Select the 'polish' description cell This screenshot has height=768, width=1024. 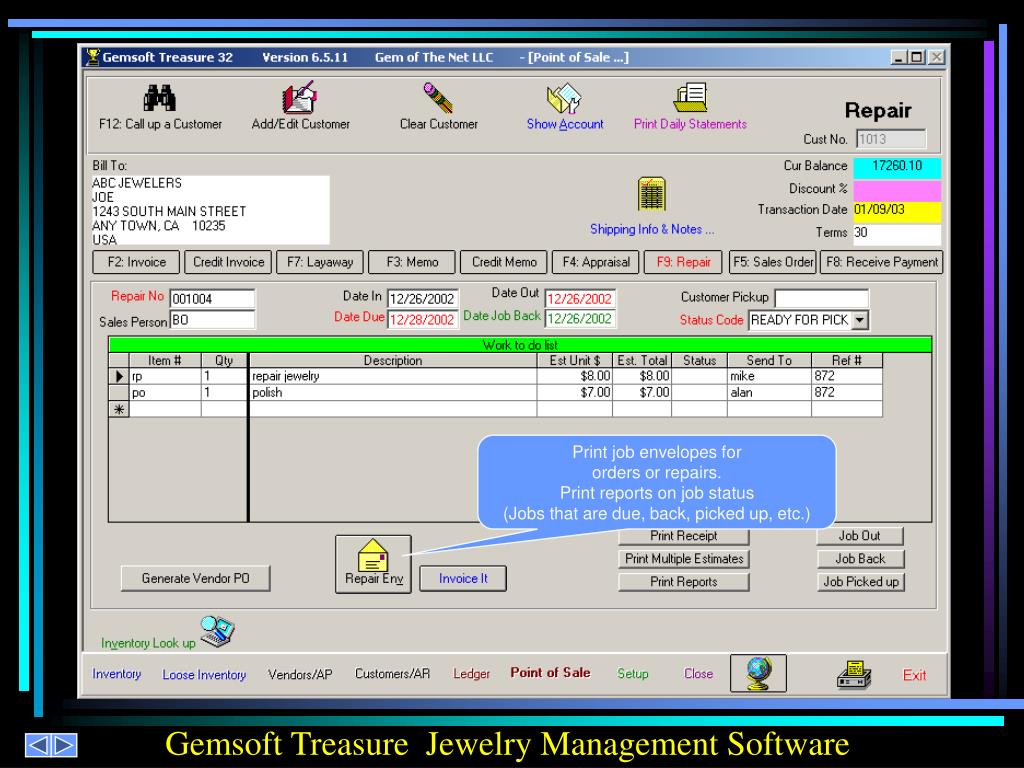[393, 392]
